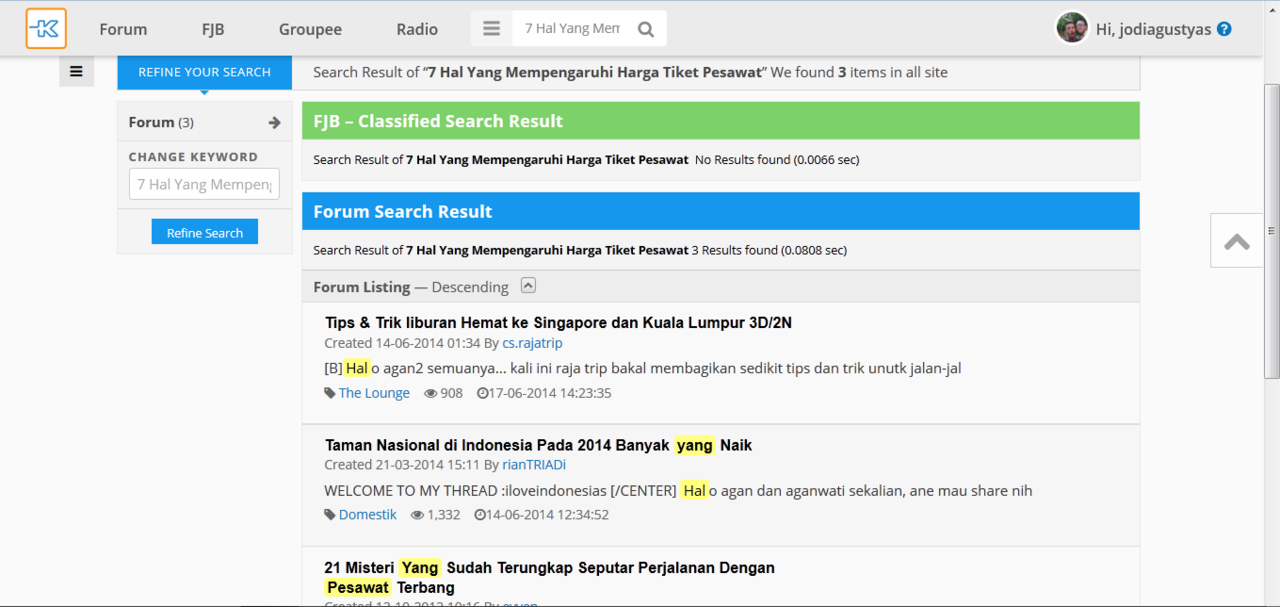Click the scroll-to-top chevron button
This screenshot has width=1280, height=607.
(1236, 241)
